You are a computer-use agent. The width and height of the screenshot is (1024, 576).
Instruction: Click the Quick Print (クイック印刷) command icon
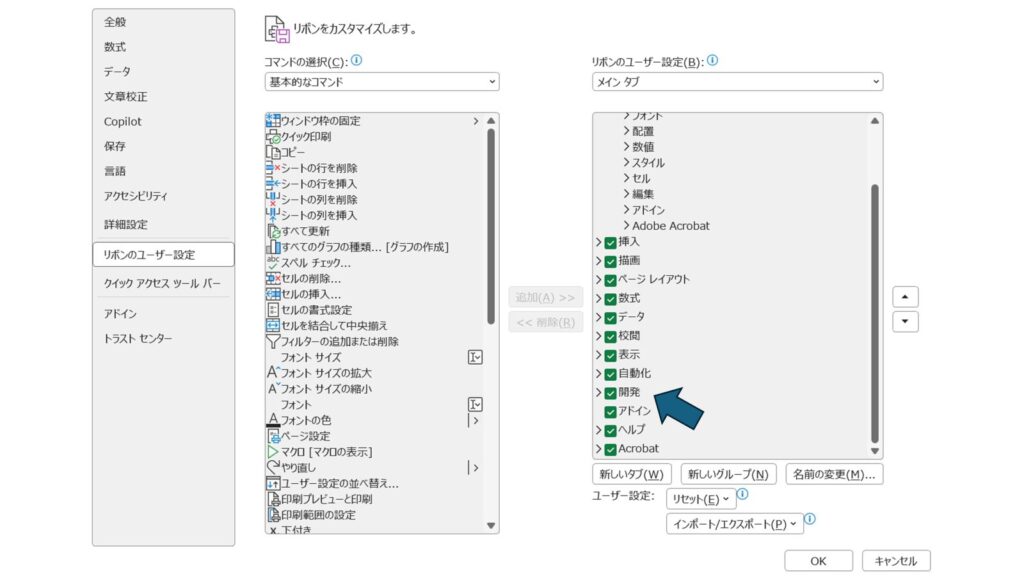tap(273, 137)
